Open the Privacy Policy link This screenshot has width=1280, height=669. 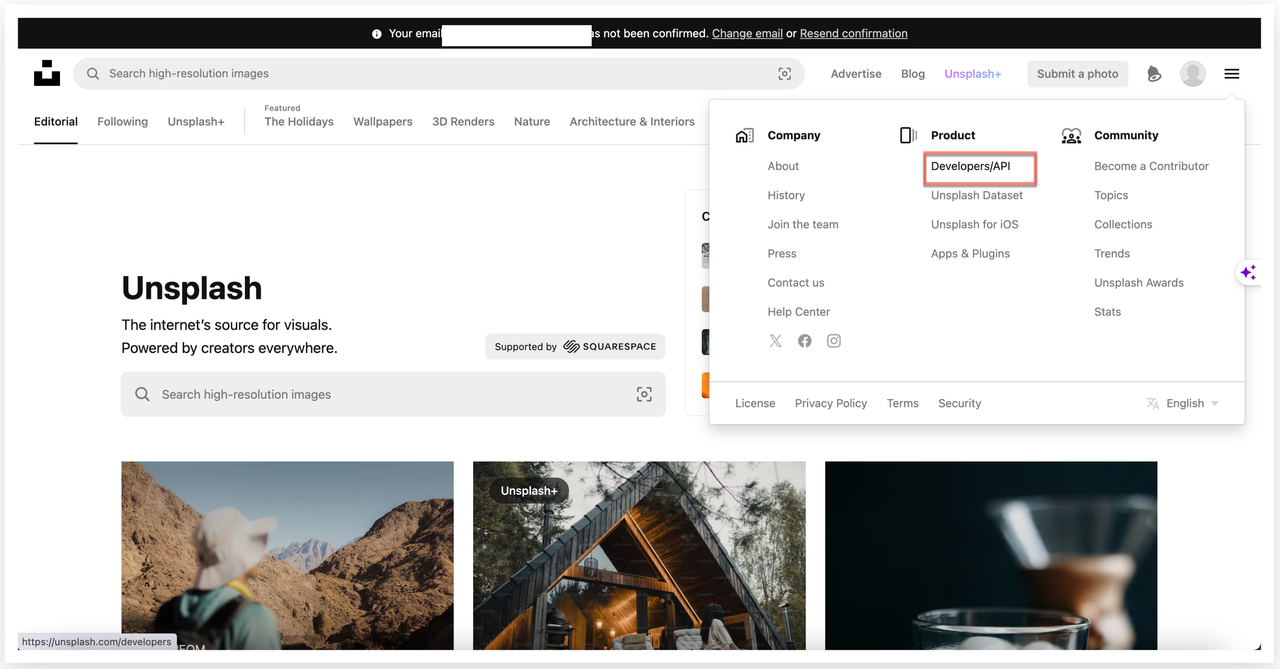click(831, 403)
